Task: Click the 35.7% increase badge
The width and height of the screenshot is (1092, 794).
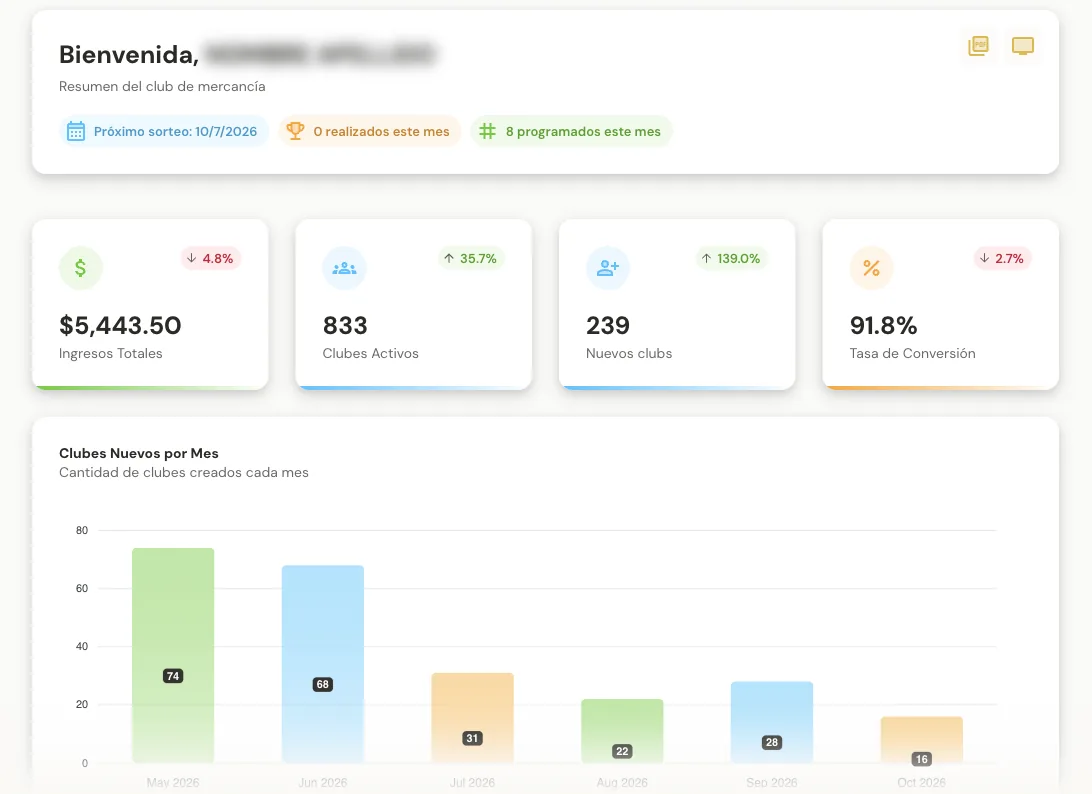Action: tap(471, 258)
